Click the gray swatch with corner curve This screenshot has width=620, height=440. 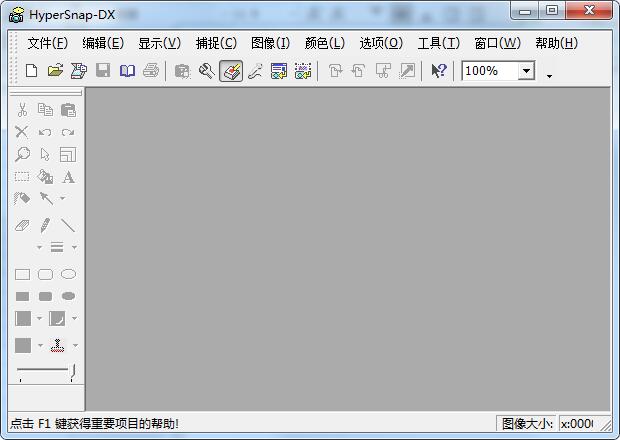click(57, 318)
